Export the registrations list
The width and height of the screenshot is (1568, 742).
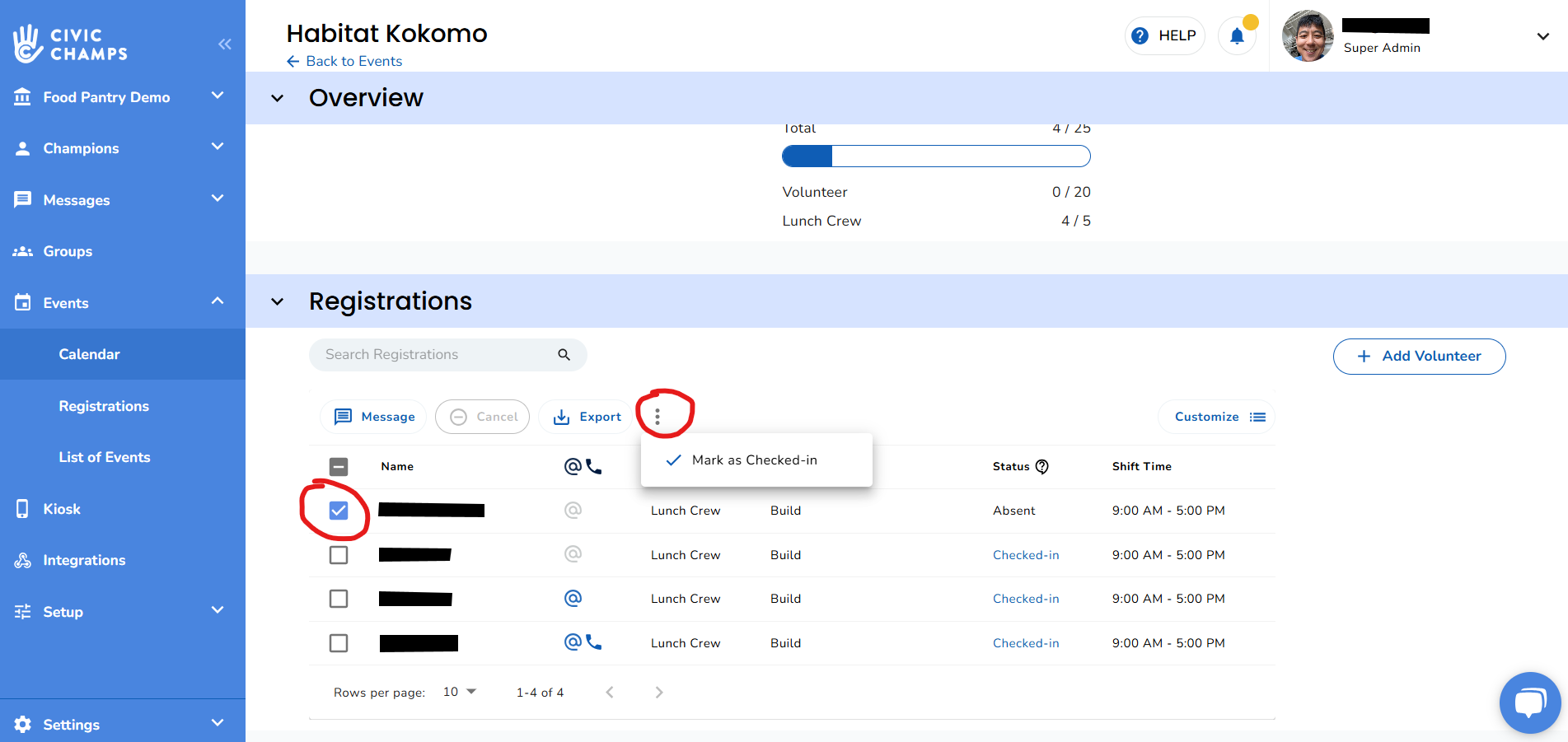click(x=586, y=417)
